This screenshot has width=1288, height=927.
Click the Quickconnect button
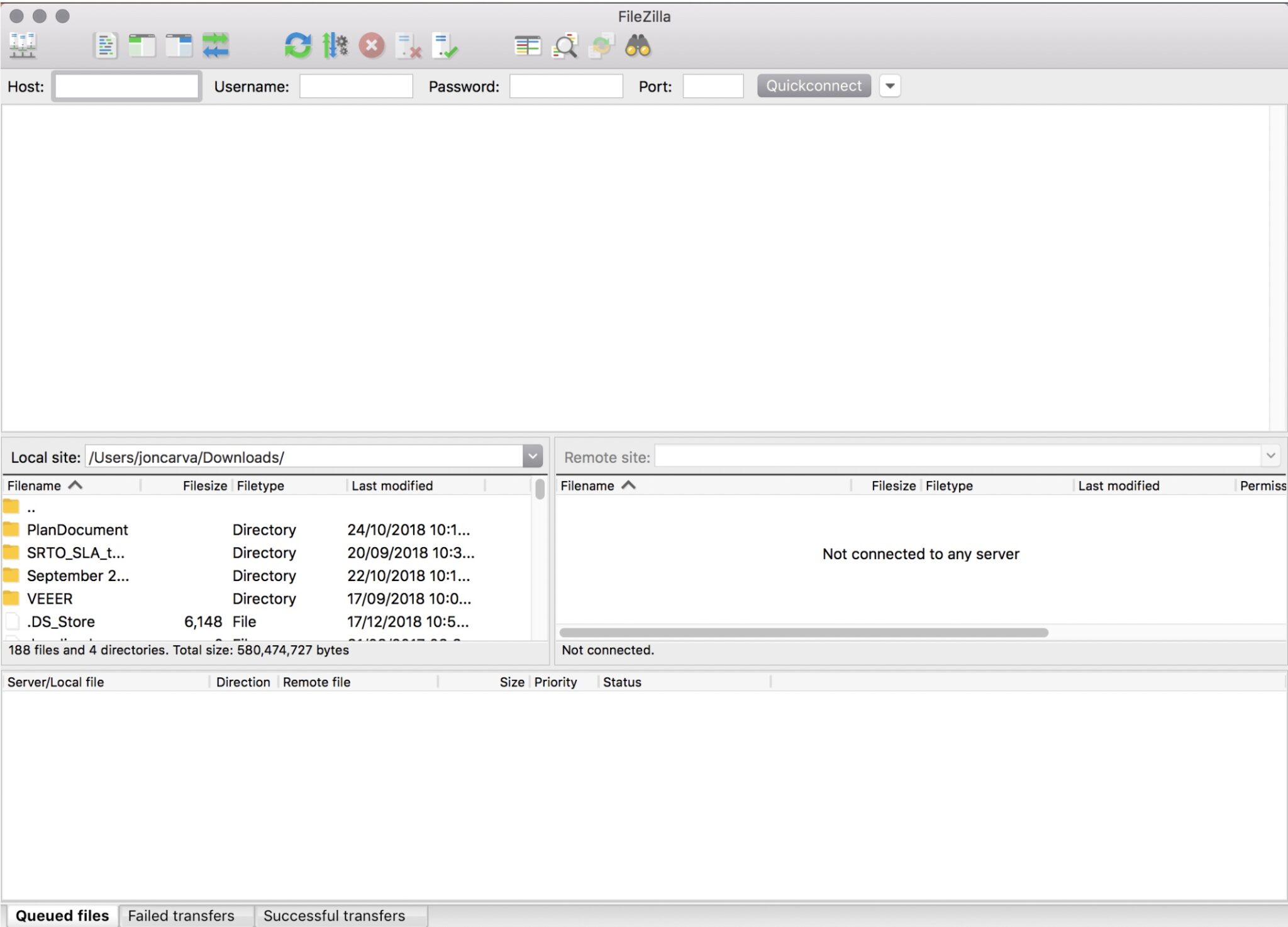point(814,86)
